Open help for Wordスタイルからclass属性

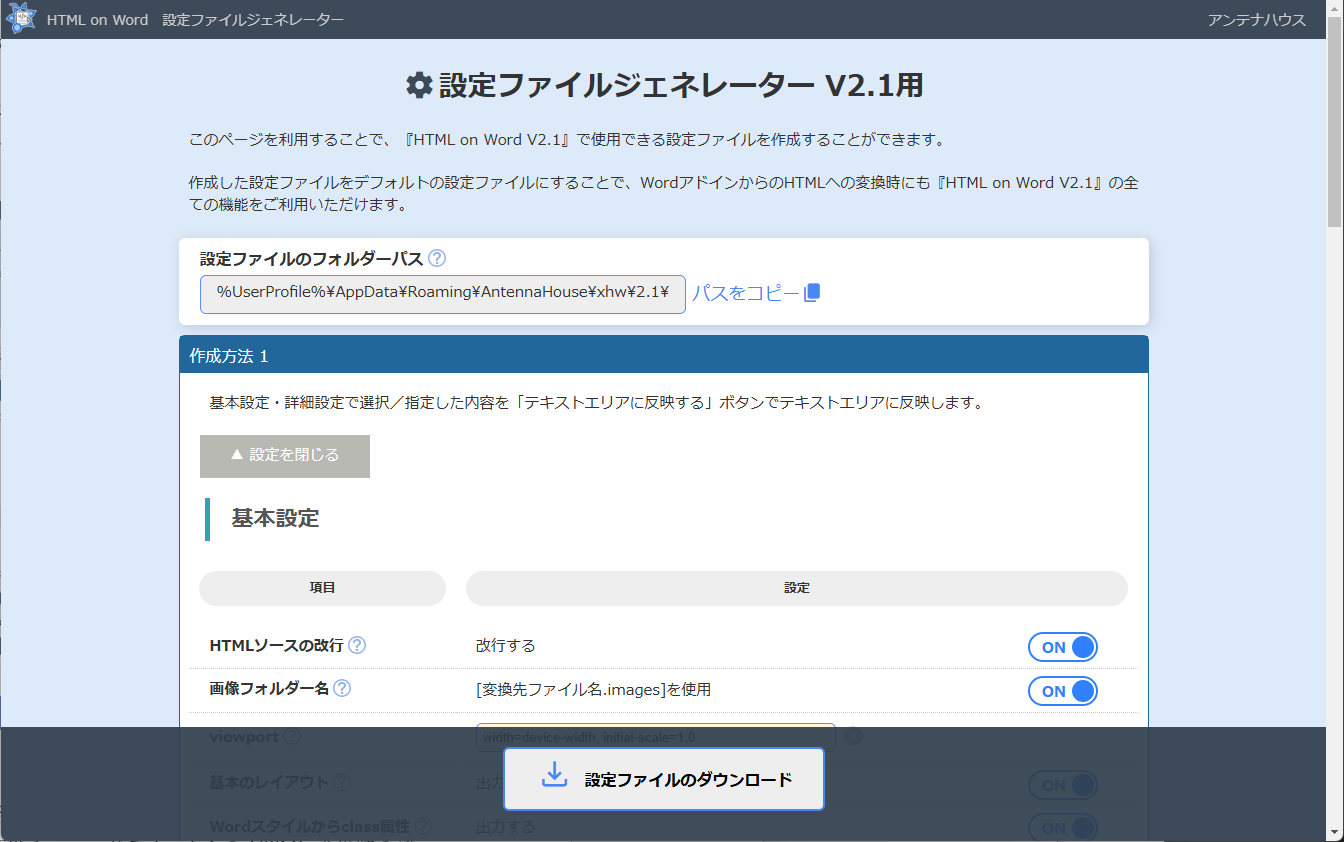422,826
